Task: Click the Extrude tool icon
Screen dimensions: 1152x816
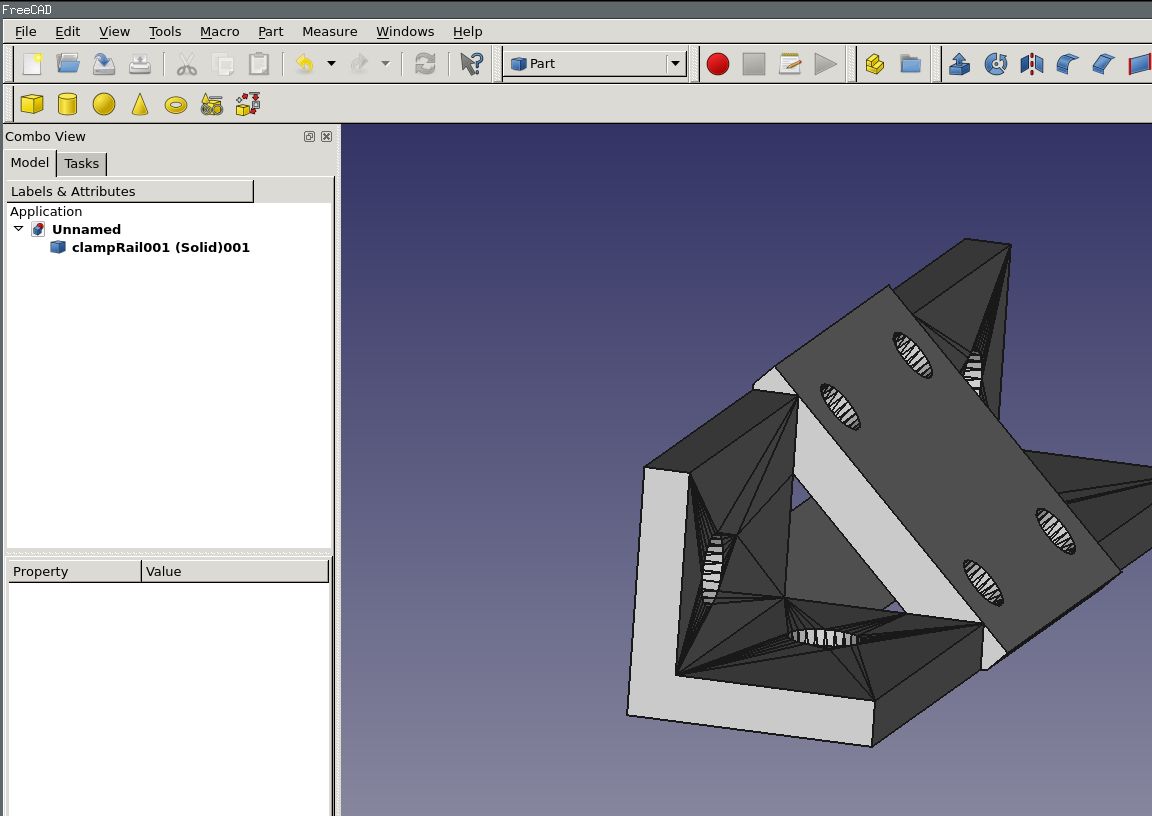Action: click(x=959, y=64)
